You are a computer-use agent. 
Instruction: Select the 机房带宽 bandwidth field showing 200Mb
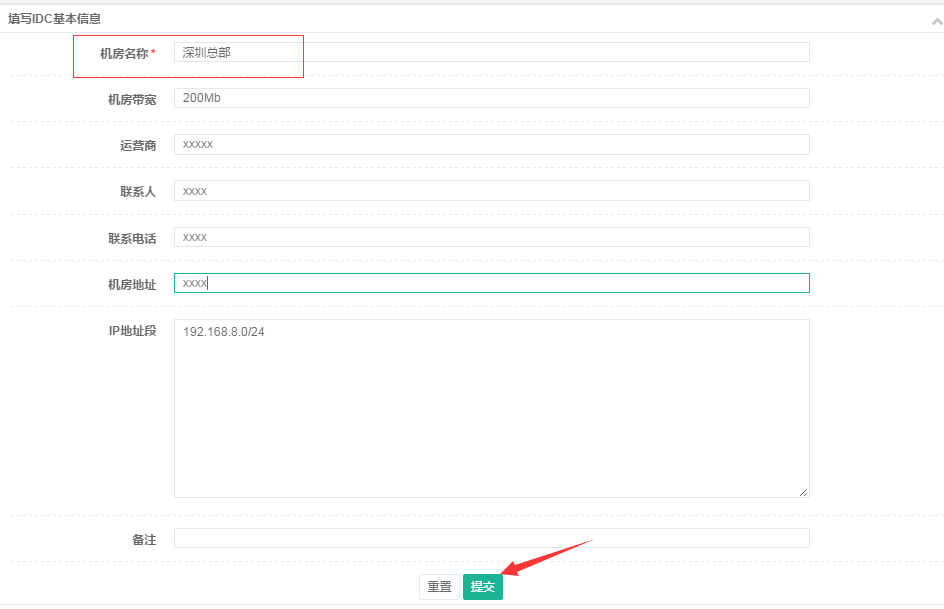click(490, 97)
